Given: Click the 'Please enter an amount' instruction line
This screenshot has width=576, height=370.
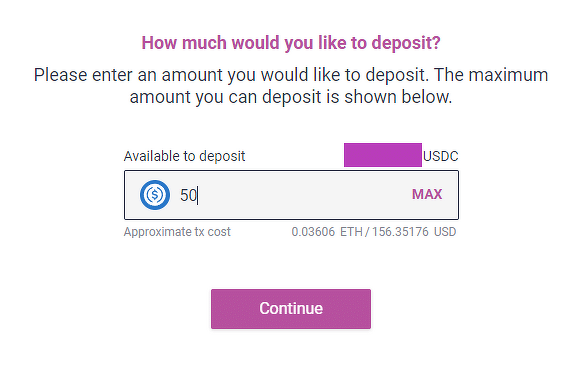Looking at the screenshot, I should [x=291, y=75].
